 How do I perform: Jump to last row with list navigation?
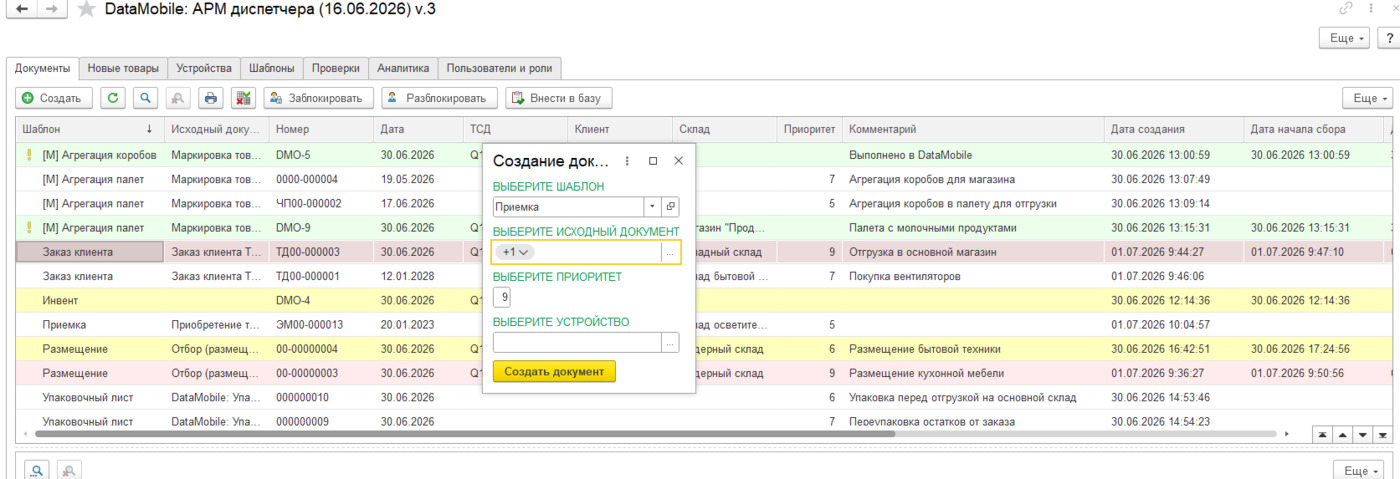(1381, 435)
